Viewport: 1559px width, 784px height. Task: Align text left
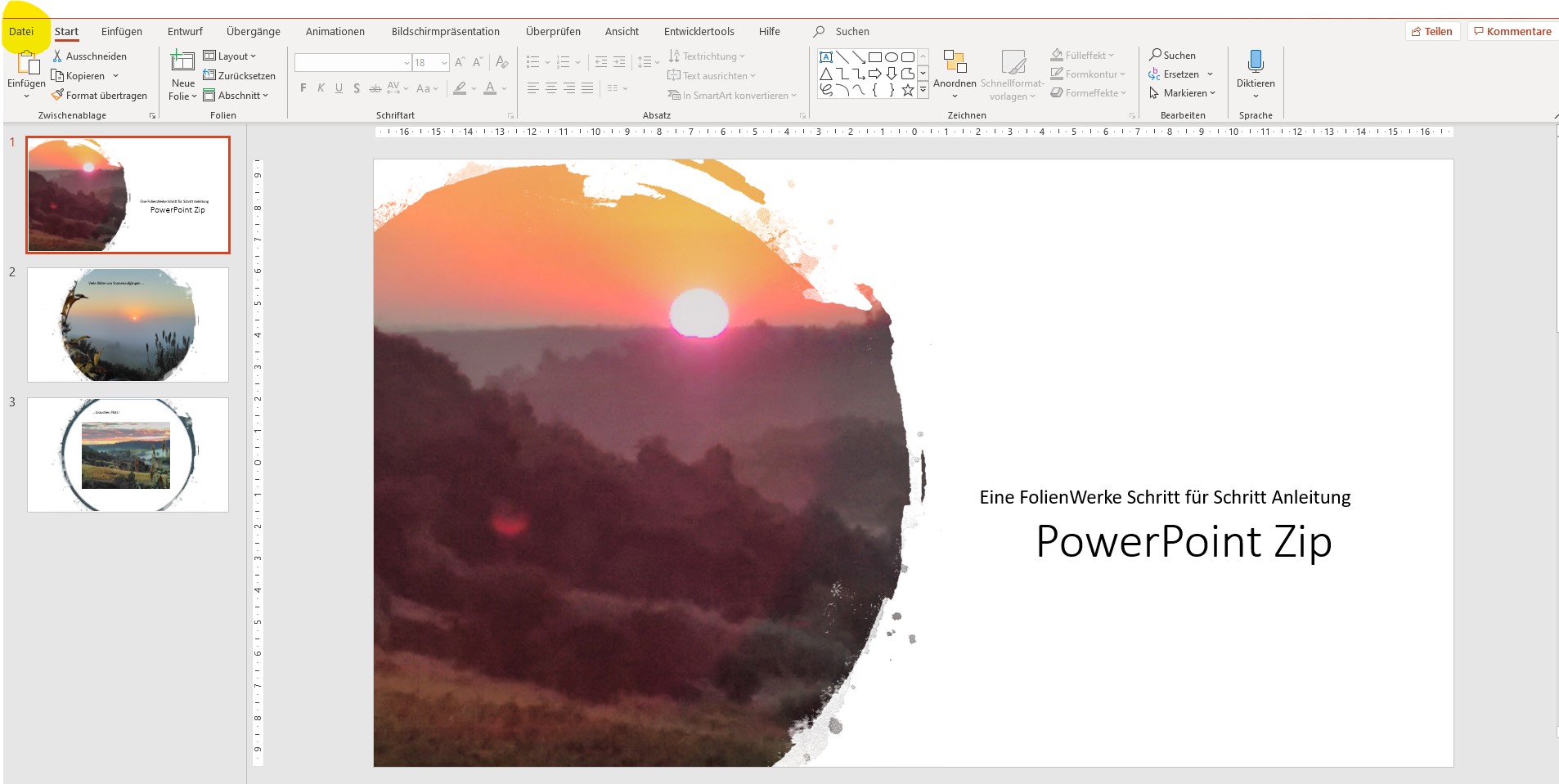532,88
